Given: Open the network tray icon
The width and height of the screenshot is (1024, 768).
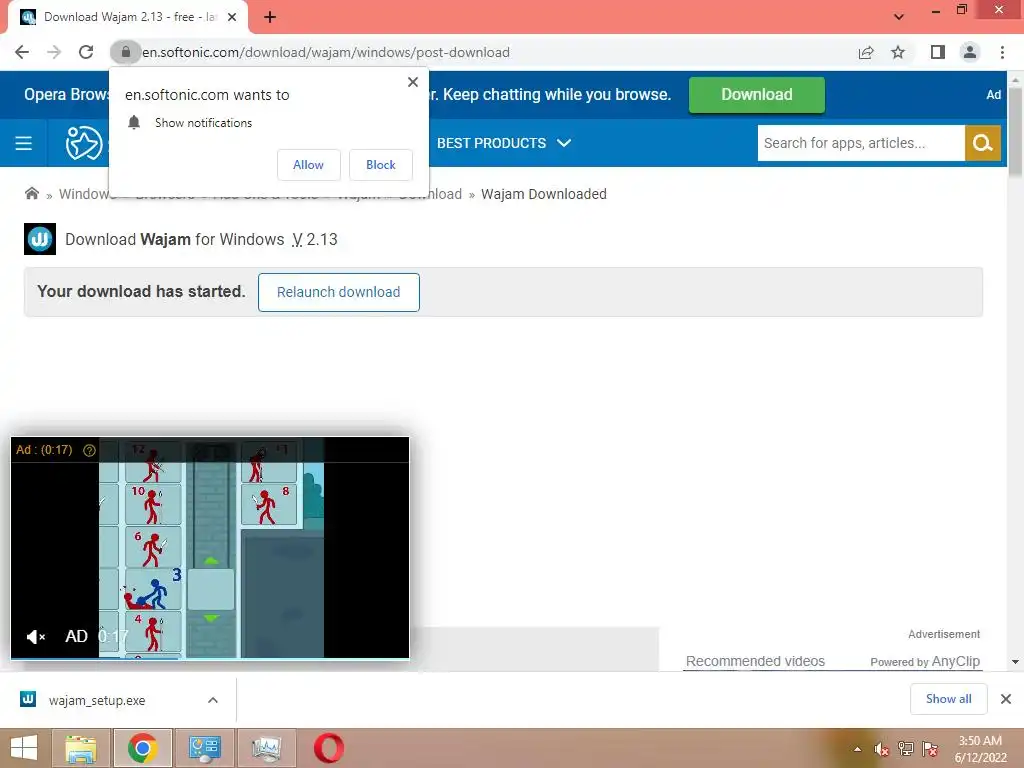Looking at the screenshot, I should (906, 749).
